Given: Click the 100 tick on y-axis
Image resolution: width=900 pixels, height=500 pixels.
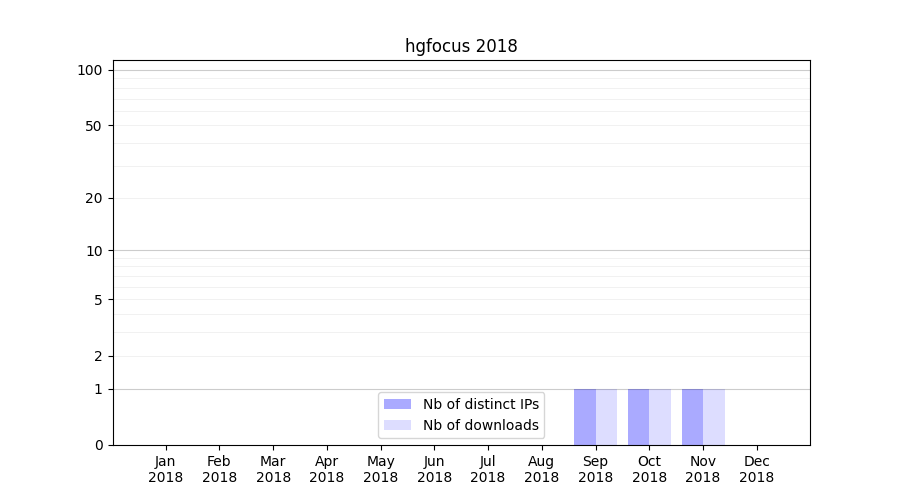Looking at the screenshot, I should pyautogui.click(x=90, y=70).
